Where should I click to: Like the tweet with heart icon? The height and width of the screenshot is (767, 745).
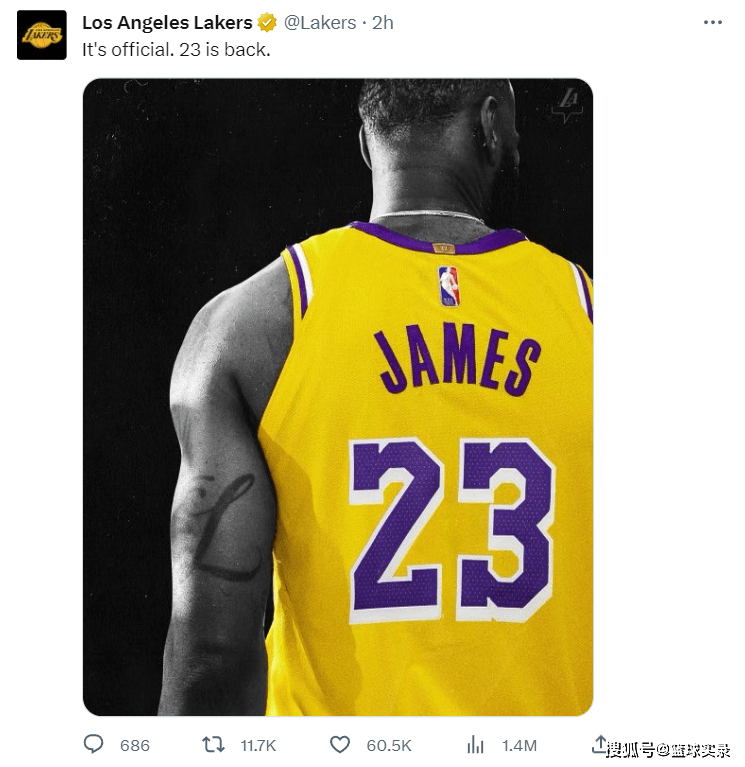tap(339, 745)
